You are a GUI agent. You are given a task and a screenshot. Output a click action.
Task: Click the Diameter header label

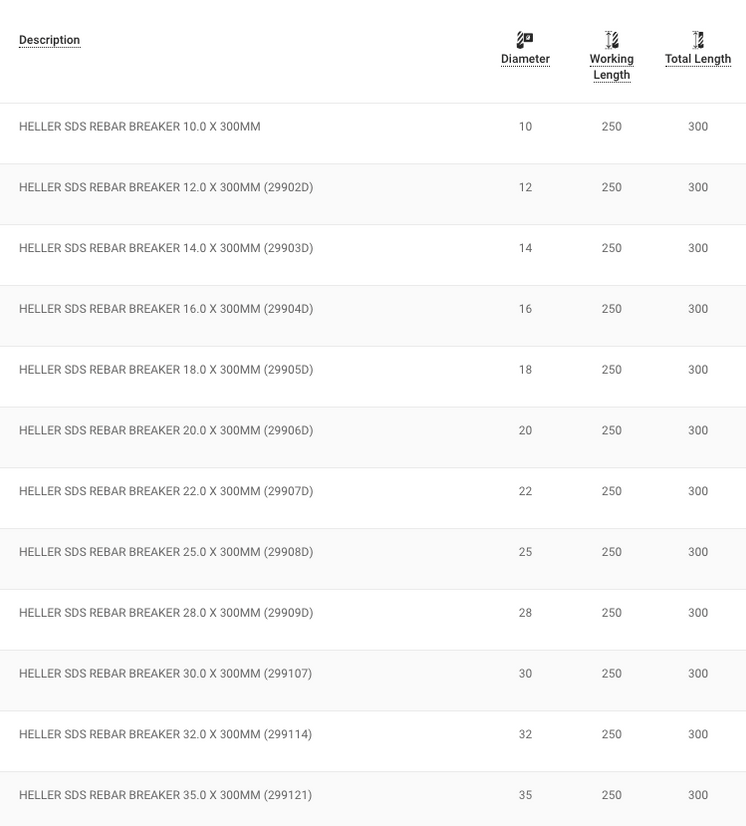click(525, 59)
